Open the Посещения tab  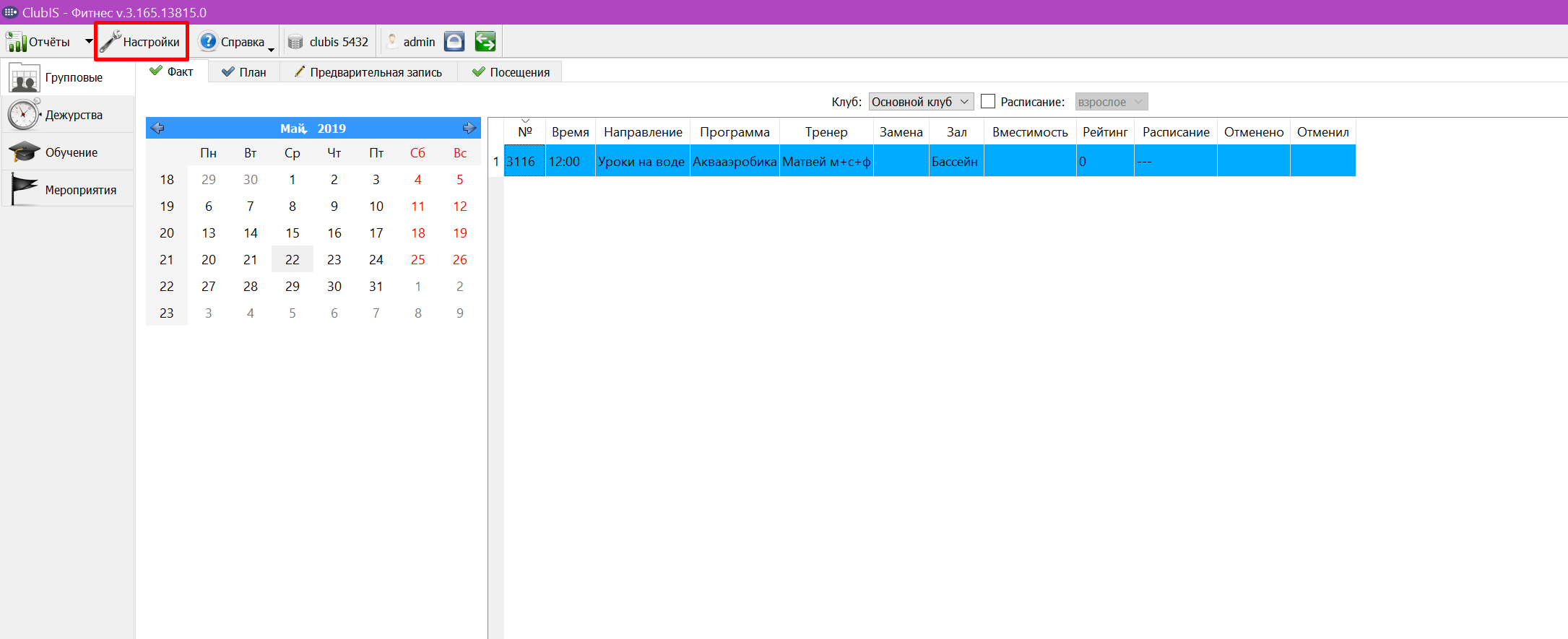510,72
